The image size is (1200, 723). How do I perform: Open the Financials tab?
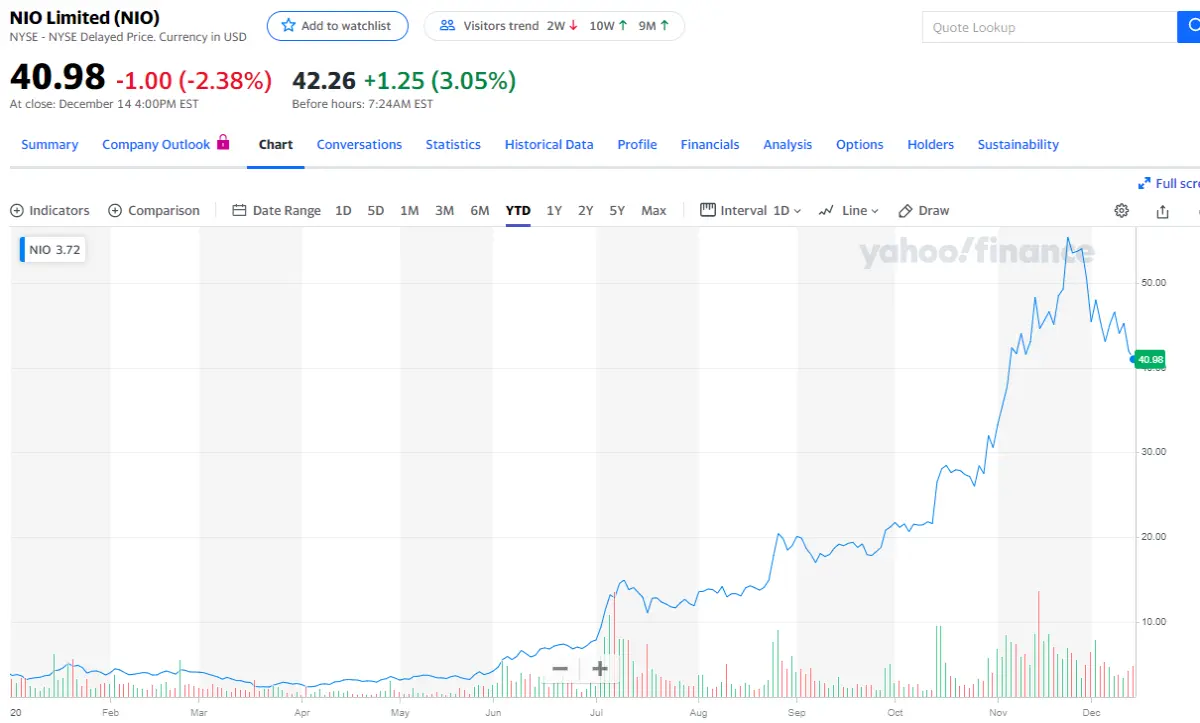[x=710, y=145]
